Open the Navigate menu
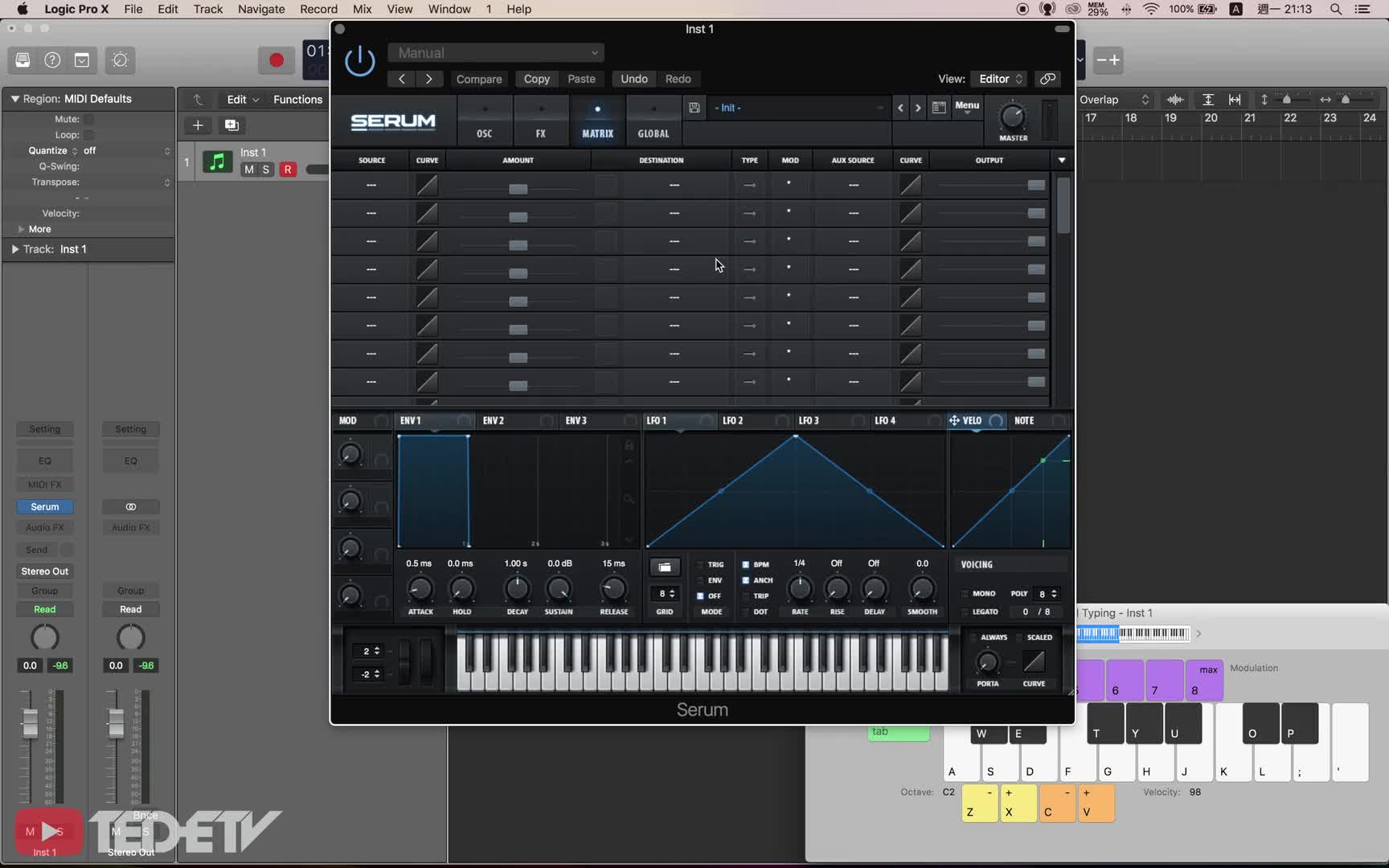 pyautogui.click(x=261, y=10)
